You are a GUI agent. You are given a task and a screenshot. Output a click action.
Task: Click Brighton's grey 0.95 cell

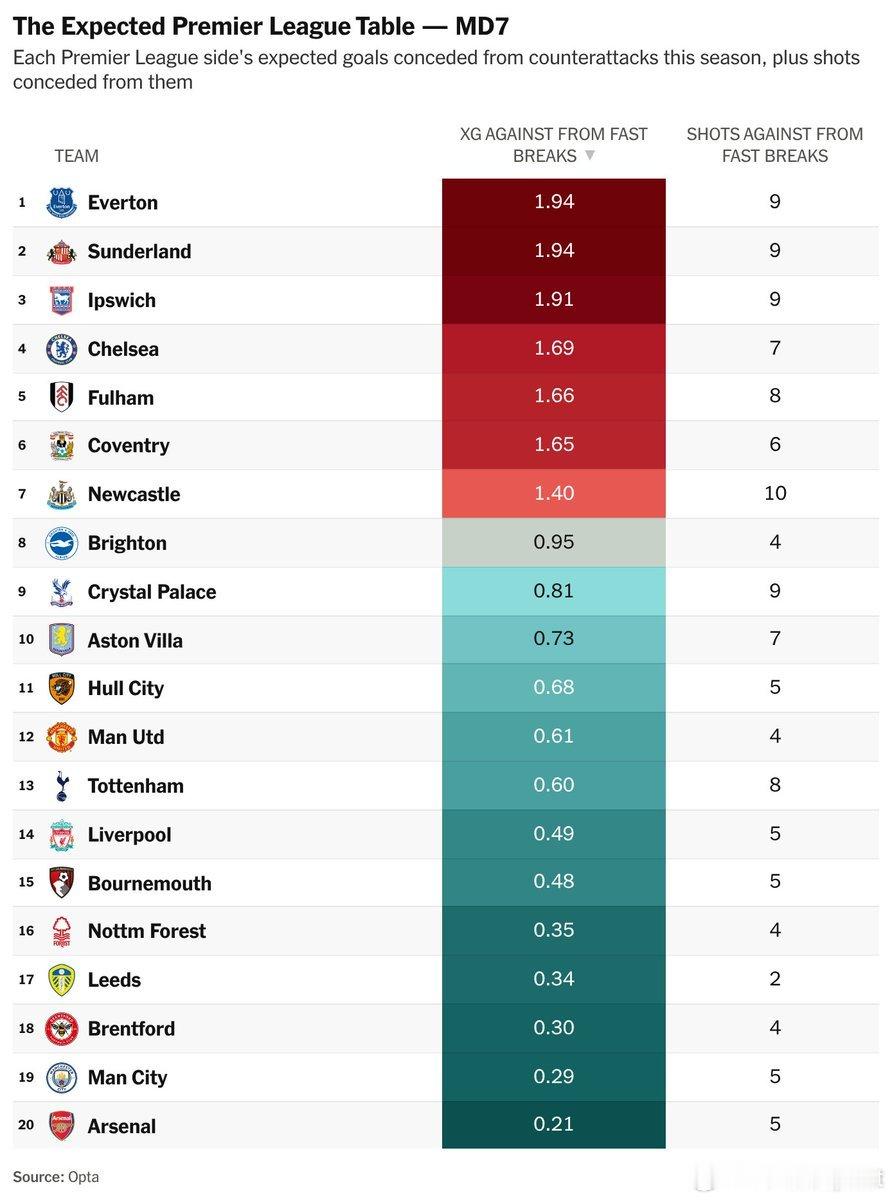point(554,543)
